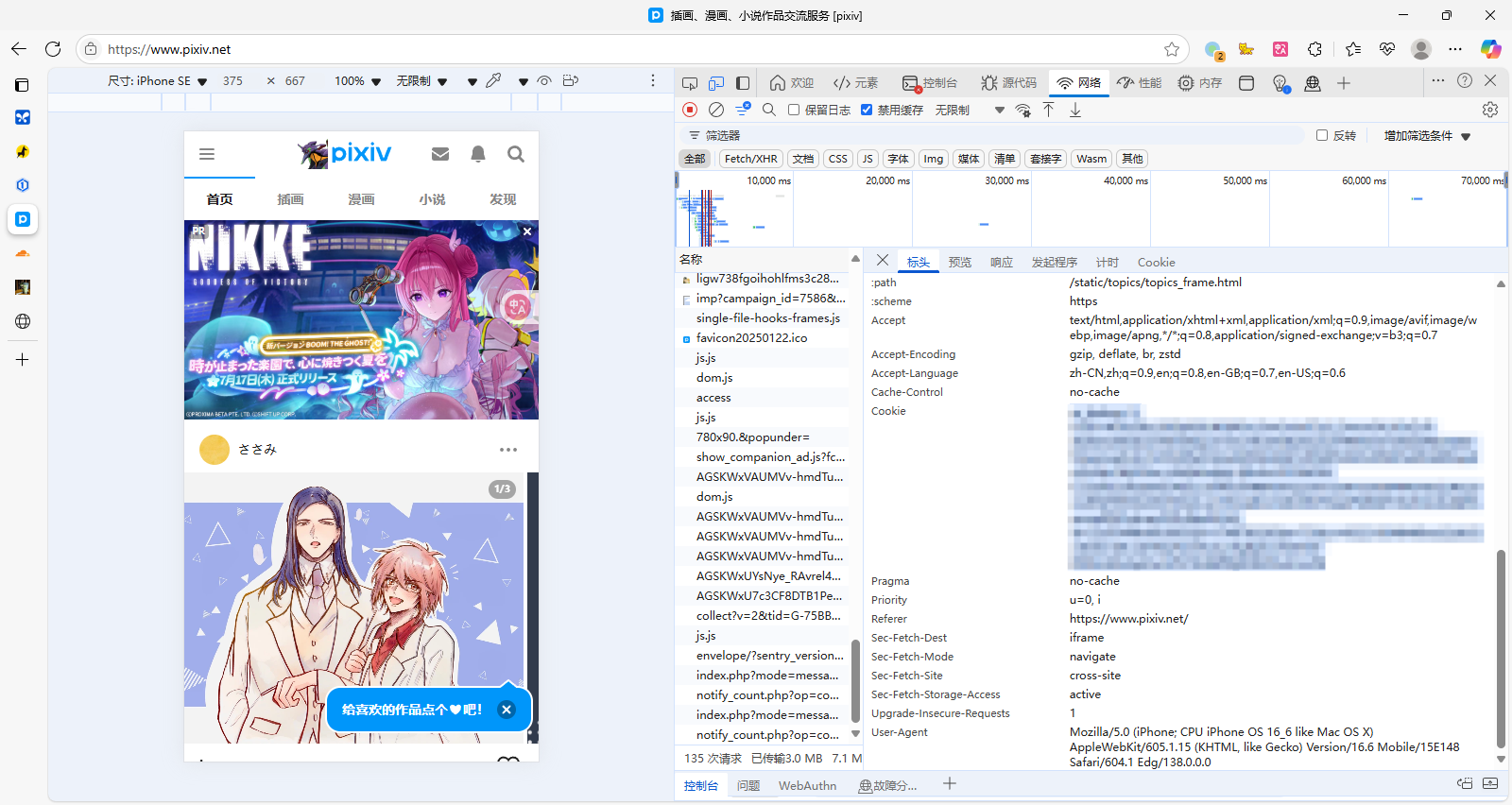Image resolution: width=1512 pixels, height=805 pixels.
Task: Click import HAR upload arrow
Action: coord(1049,110)
